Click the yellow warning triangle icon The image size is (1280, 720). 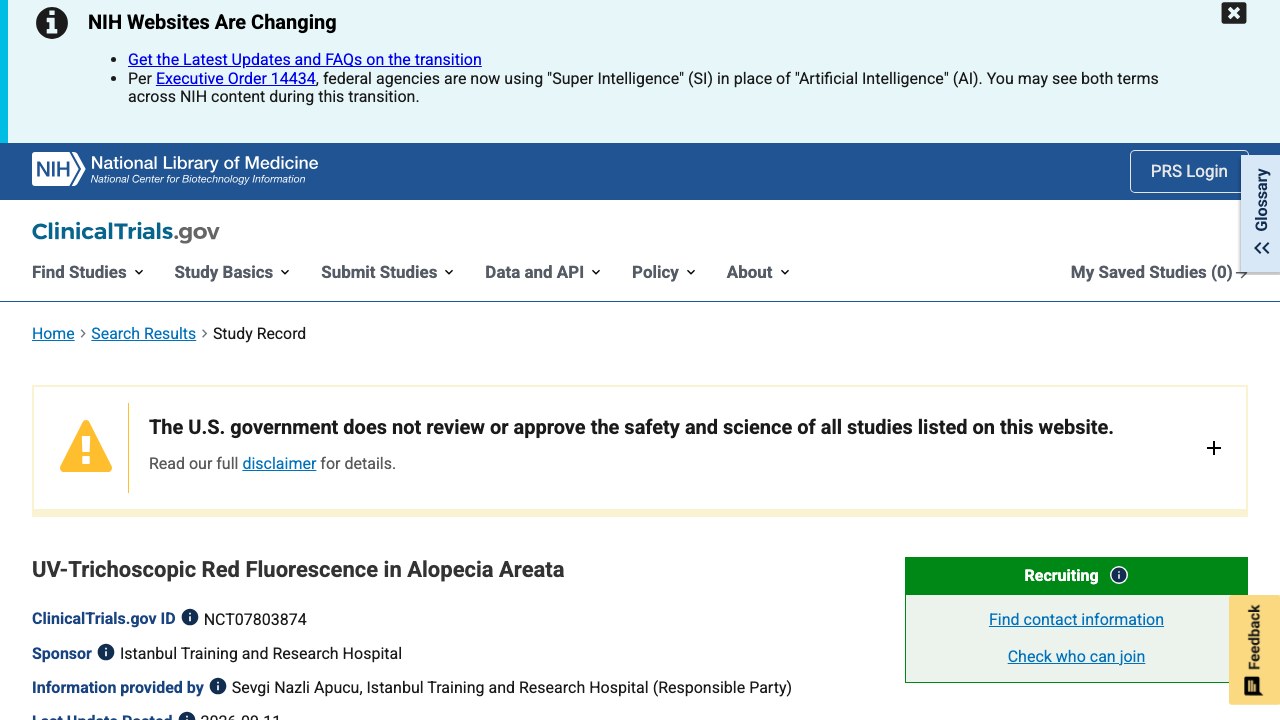pyautogui.click(x=86, y=446)
